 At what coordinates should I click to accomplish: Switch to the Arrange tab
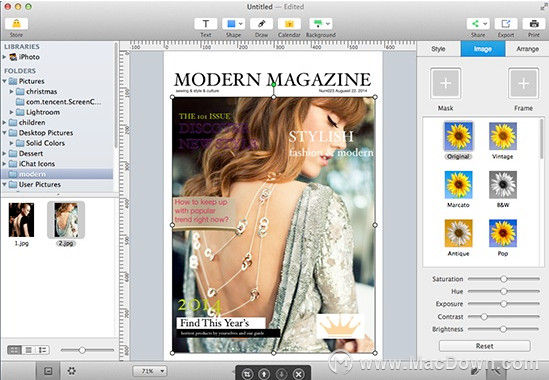point(527,49)
